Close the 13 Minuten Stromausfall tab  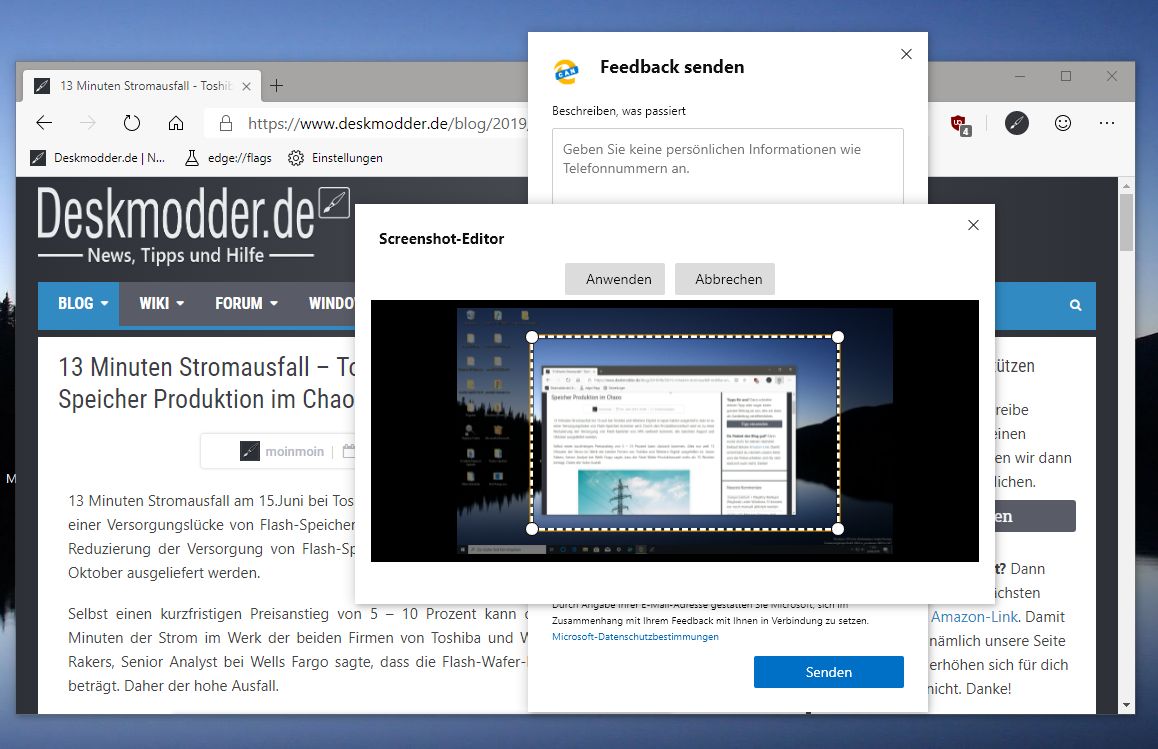point(247,86)
